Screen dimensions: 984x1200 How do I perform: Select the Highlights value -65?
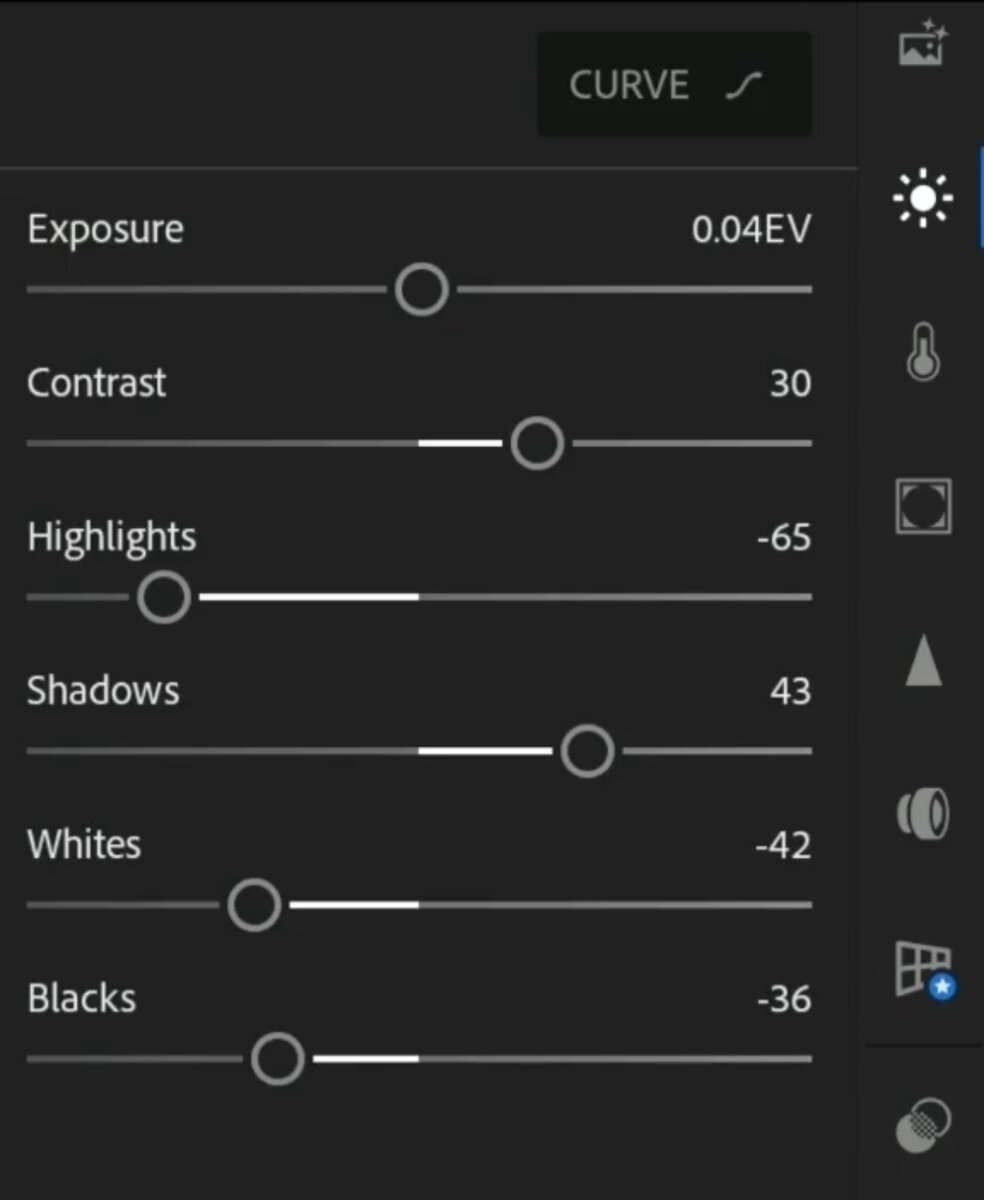point(784,538)
